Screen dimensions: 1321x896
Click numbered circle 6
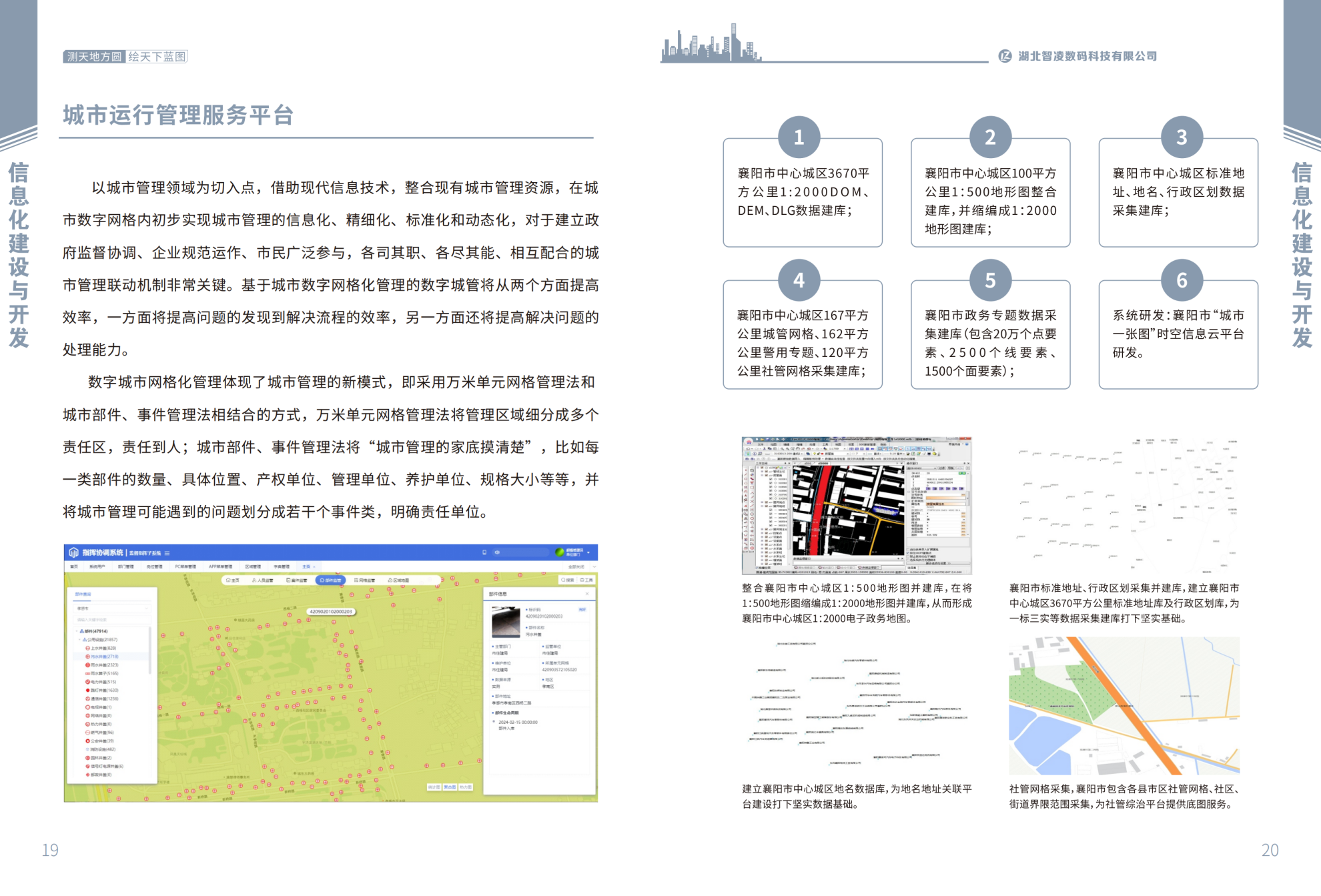1182,280
